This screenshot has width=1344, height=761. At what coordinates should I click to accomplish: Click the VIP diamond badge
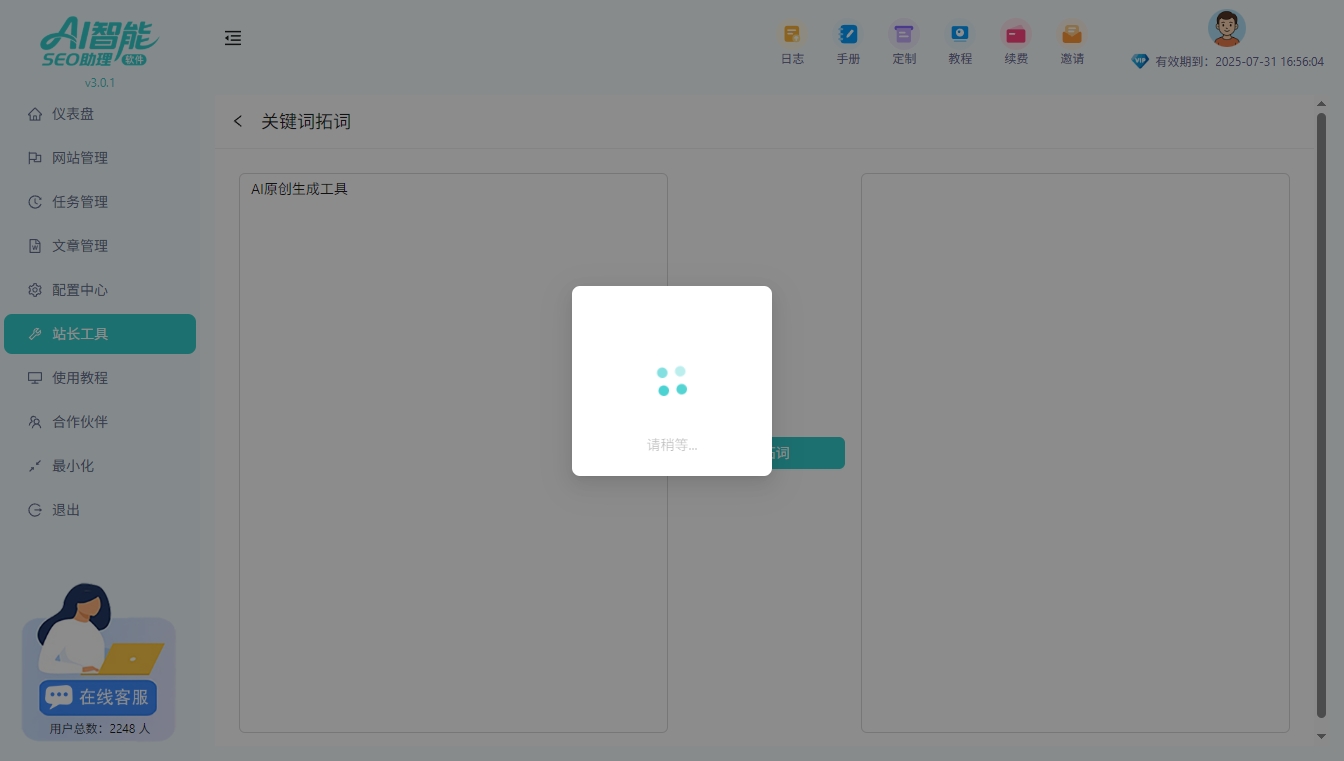tap(1140, 61)
